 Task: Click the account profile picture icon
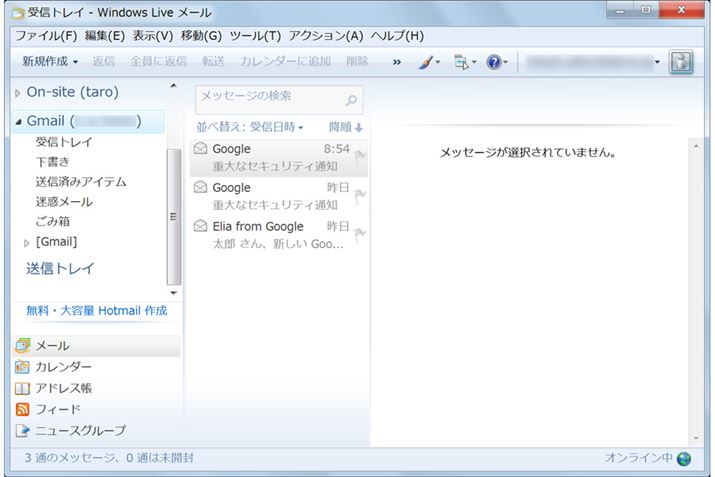point(681,62)
